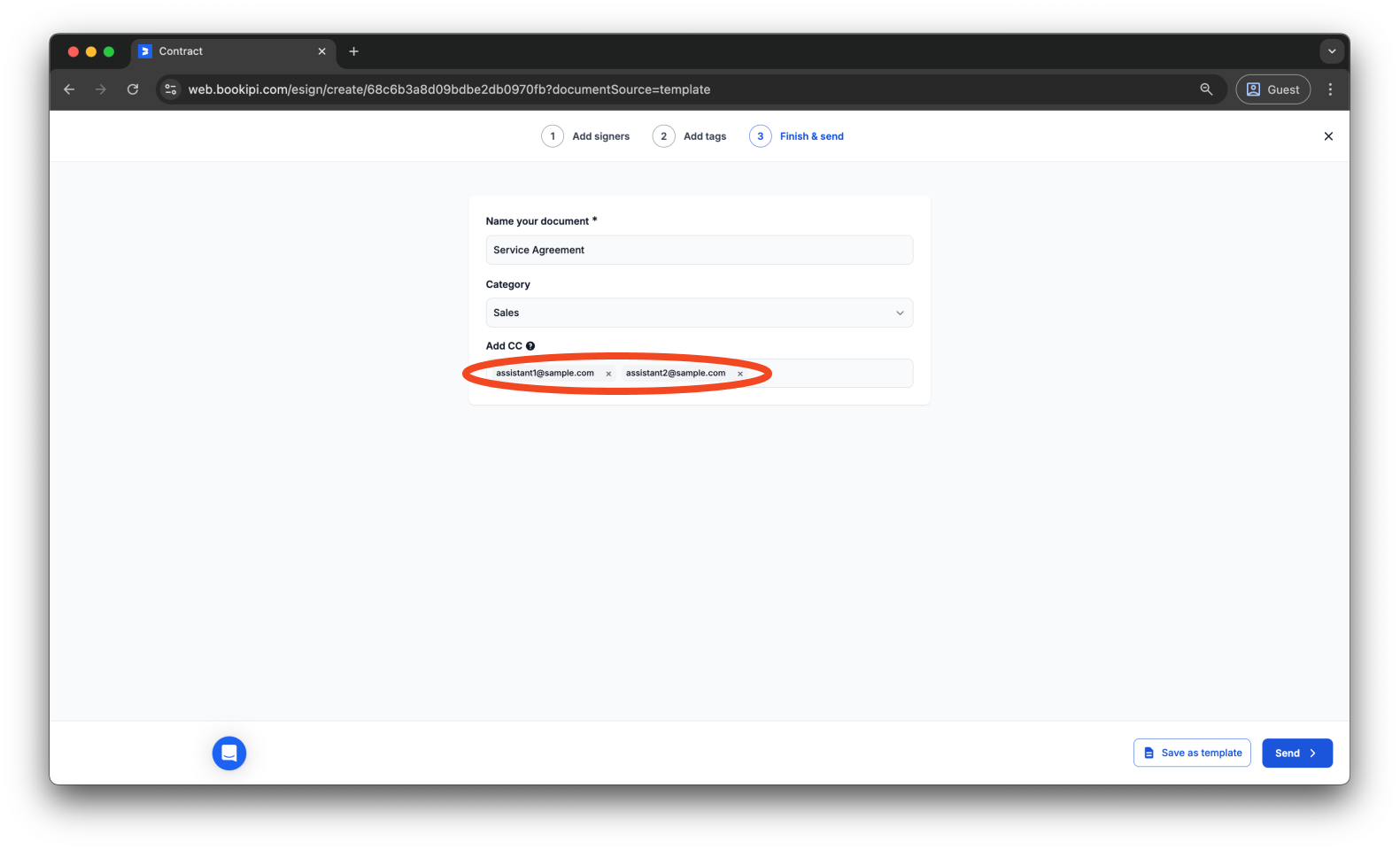Click the document name field with Service Agreement
The width and height of the screenshot is (1400, 850).
coord(700,250)
